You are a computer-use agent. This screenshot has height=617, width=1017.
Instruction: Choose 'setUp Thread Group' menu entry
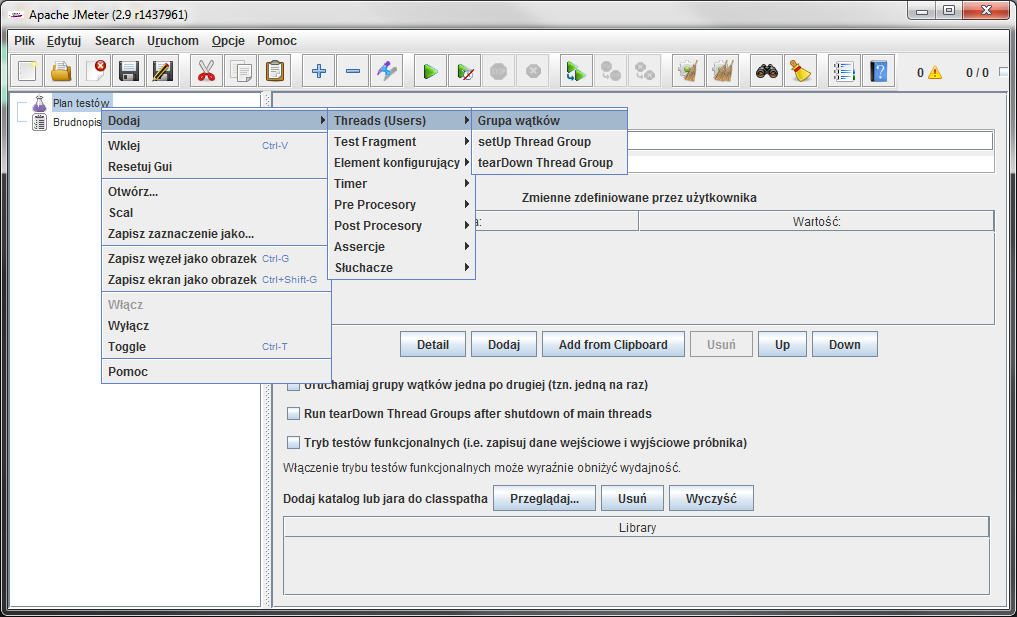549,141
